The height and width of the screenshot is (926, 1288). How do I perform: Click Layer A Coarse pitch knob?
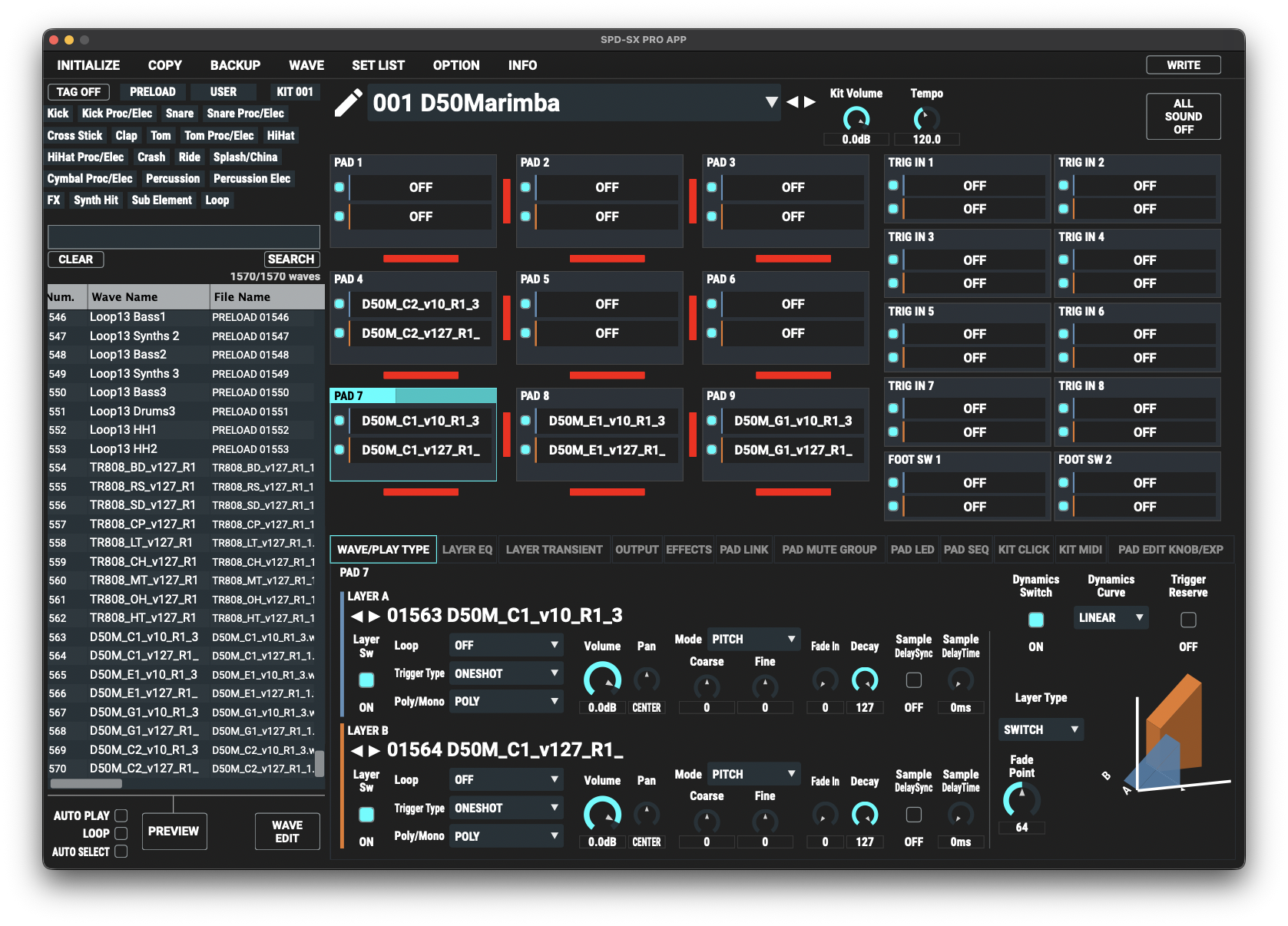[707, 686]
